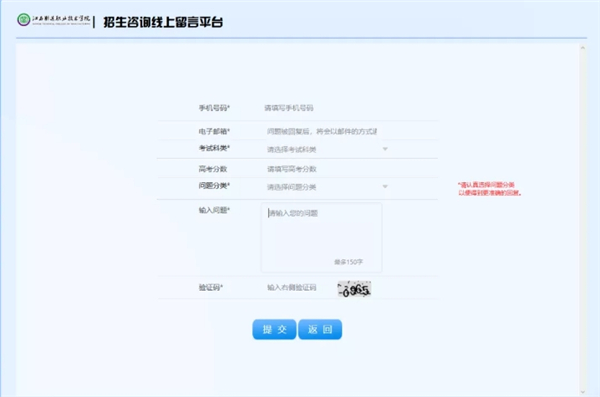Click inside the 请输入您的问题 text area
This screenshot has width=600, height=397.
point(321,238)
